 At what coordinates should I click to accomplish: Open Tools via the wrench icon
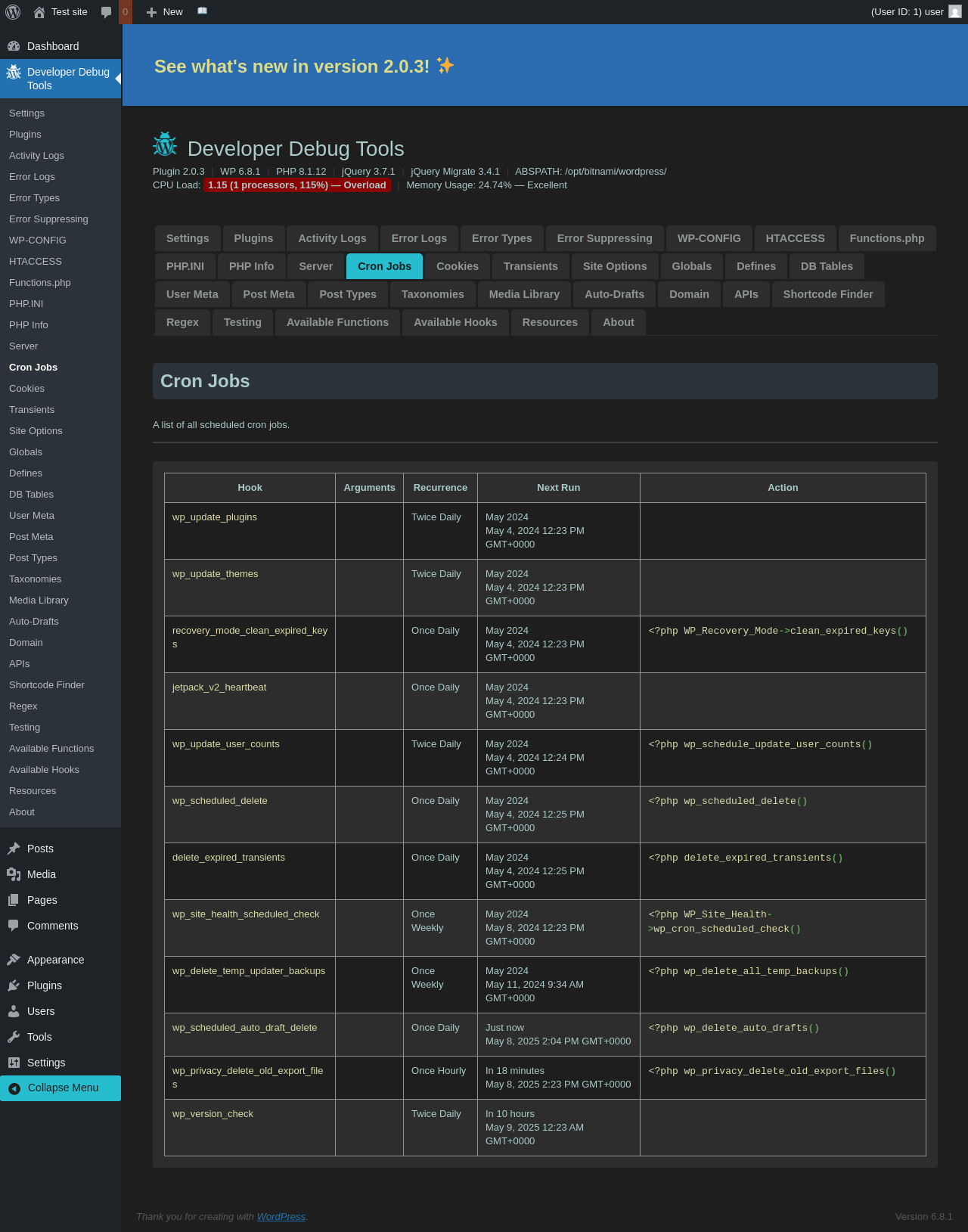(x=14, y=1037)
